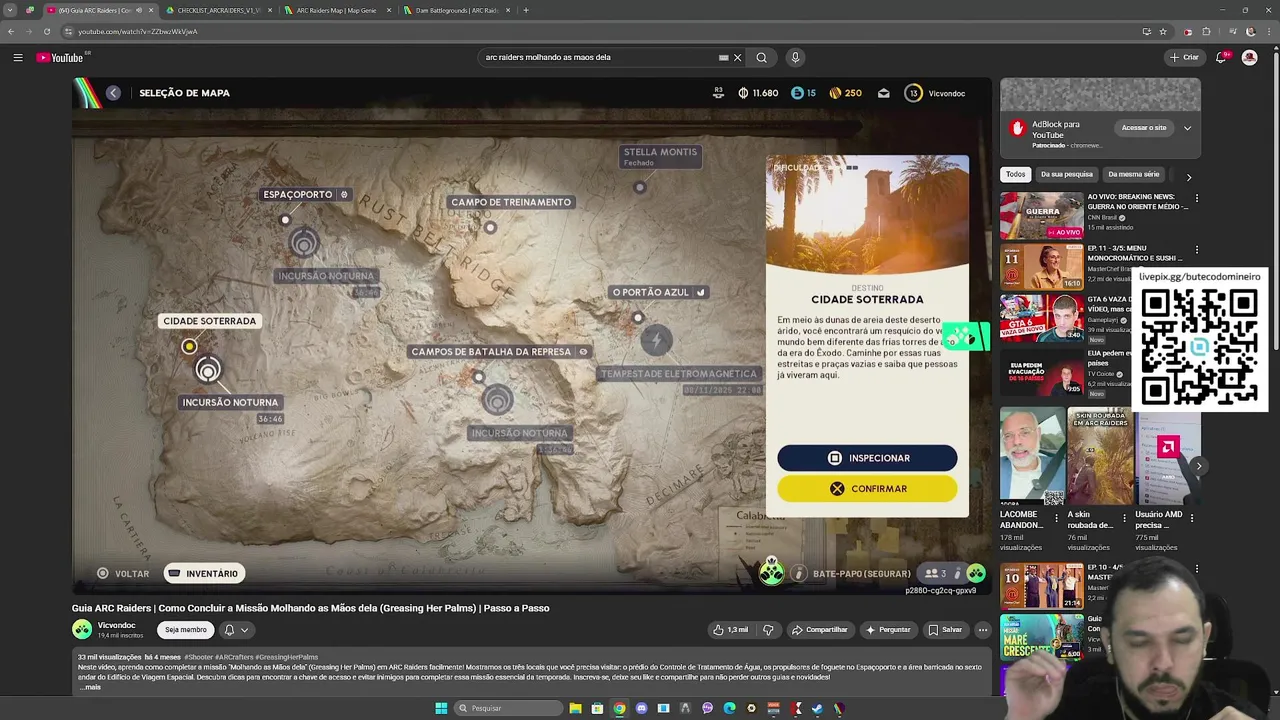Click the Bate-papo (segurar) chat label
Viewport: 1280px width, 720px height.
(x=861, y=574)
